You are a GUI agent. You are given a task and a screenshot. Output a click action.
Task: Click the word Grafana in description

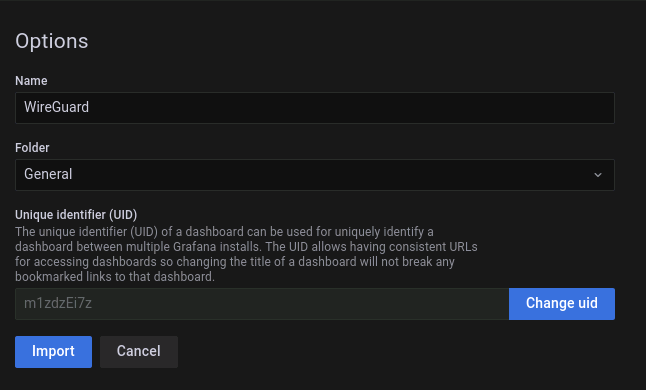(195, 247)
